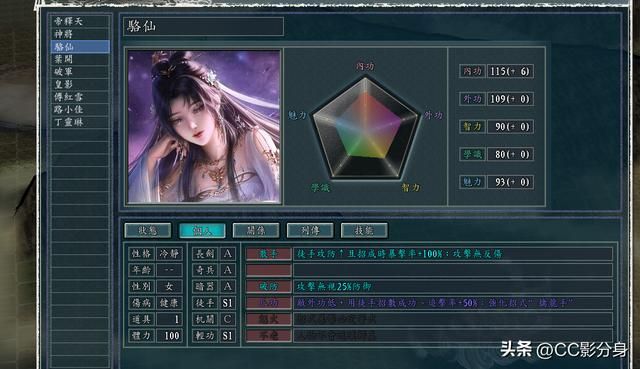
Task: Click the S1 grade next to 輕功
Action: pos(228,336)
